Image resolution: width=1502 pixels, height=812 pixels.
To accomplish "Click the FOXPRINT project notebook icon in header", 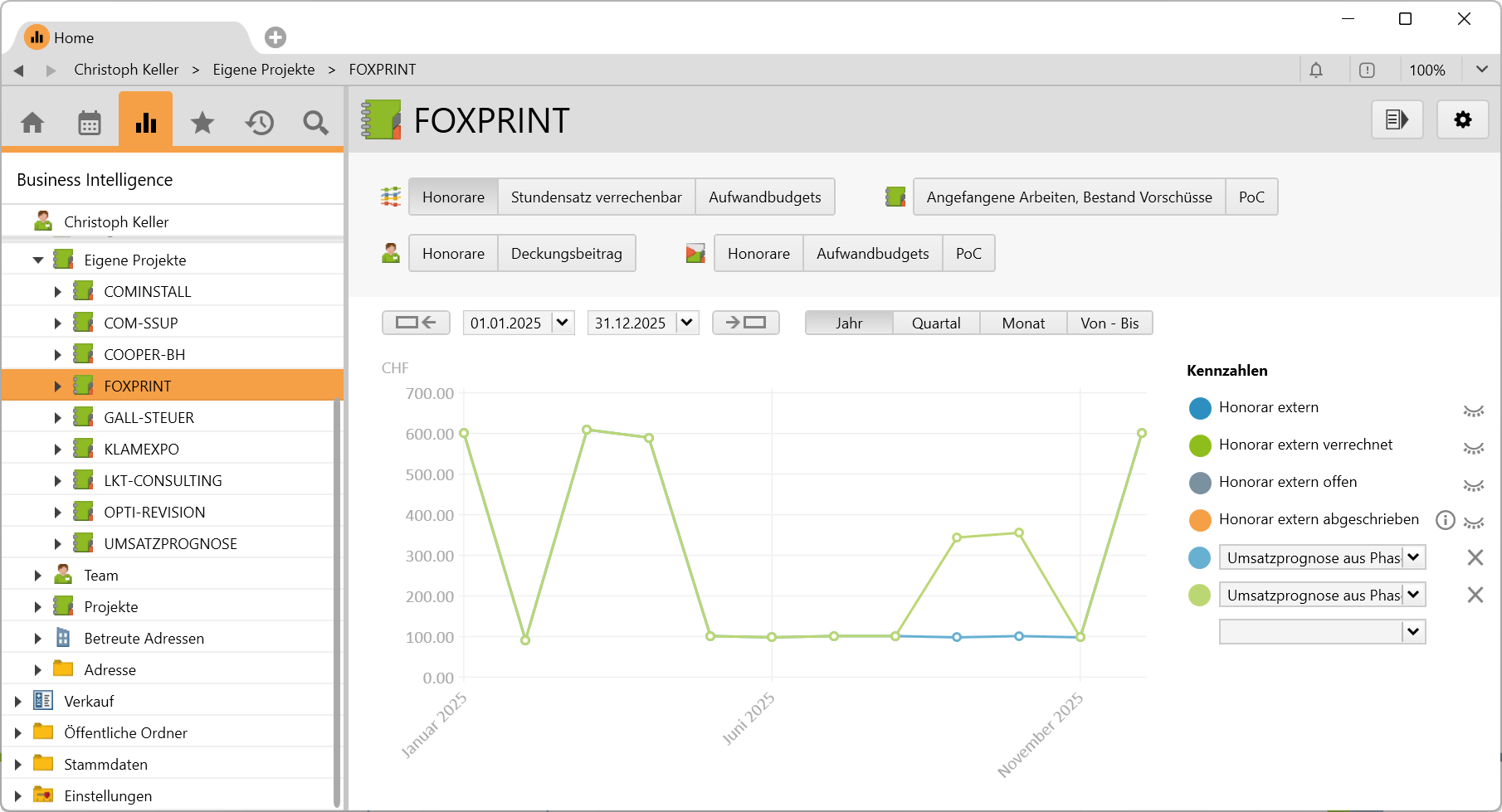I will pyautogui.click(x=382, y=120).
